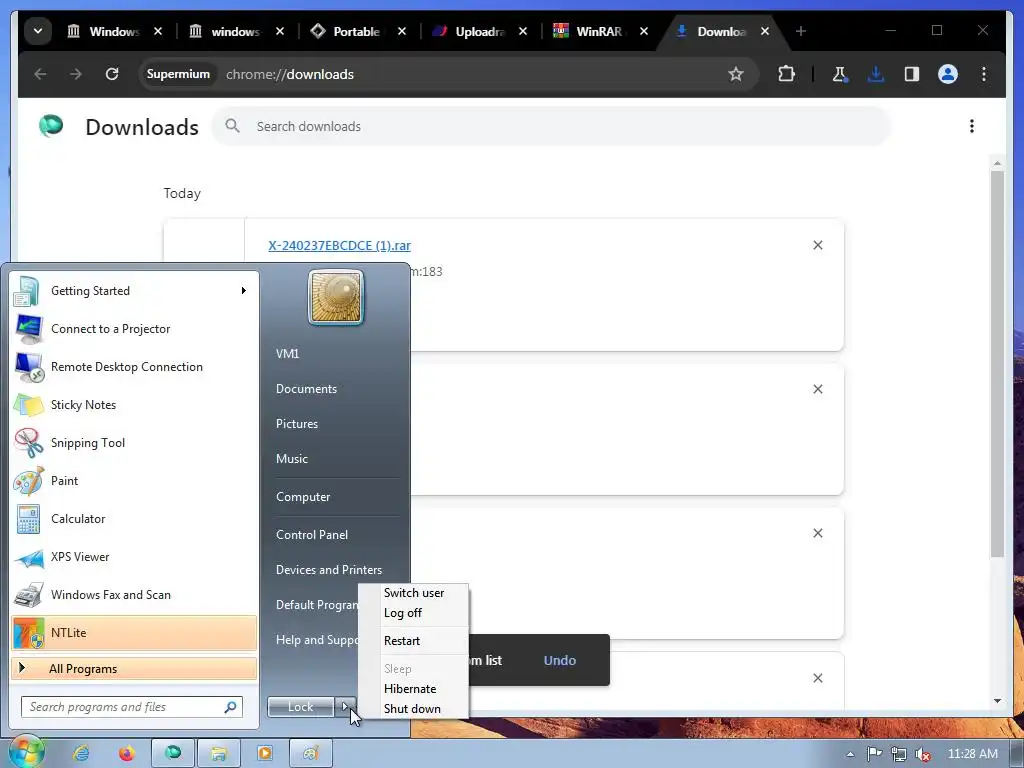Screen dimensions: 1024x768
Task: Go forward in browser history
Action: pyautogui.click(x=76, y=74)
